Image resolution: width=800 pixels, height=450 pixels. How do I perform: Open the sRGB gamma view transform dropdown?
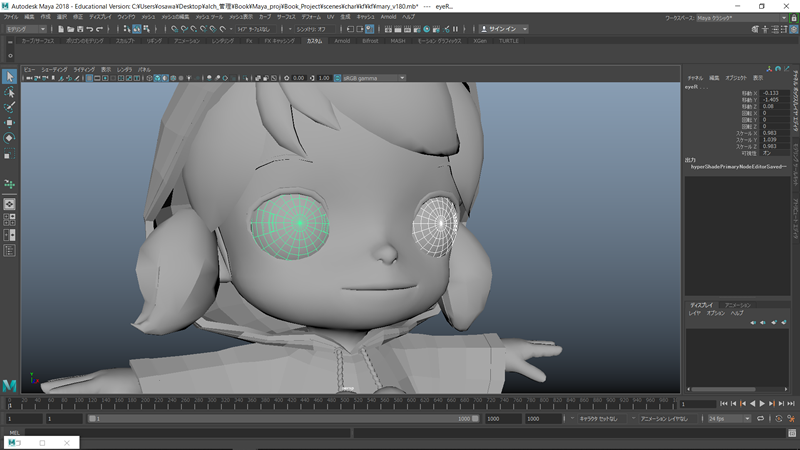pyautogui.click(x=373, y=78)
